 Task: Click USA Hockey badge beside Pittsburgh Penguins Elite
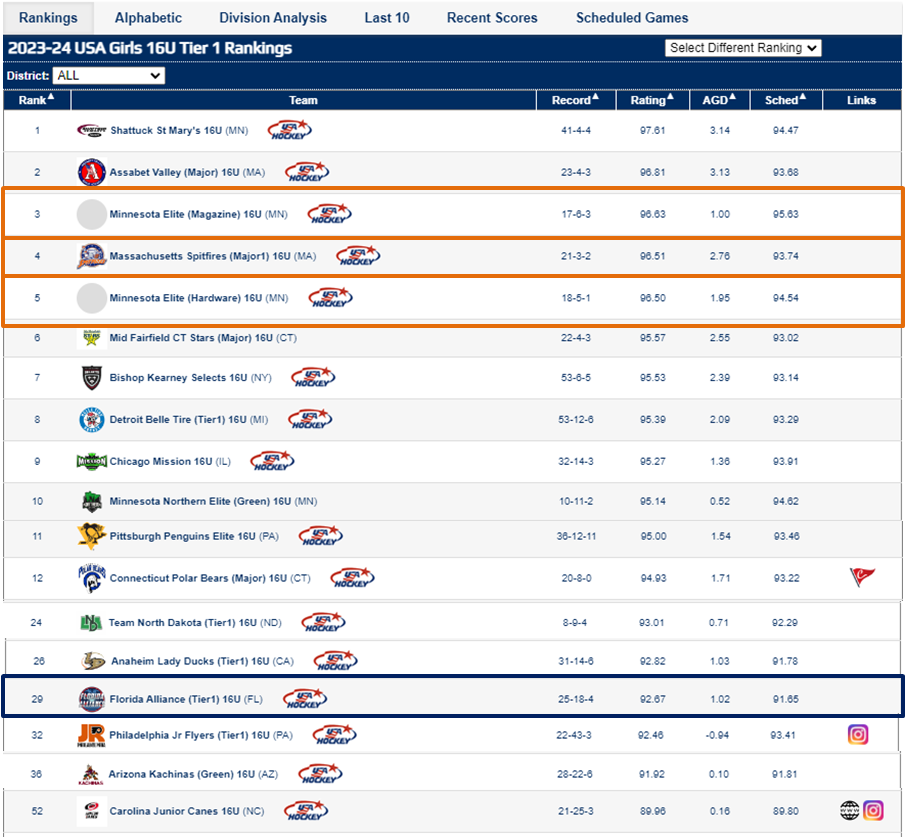321,536
